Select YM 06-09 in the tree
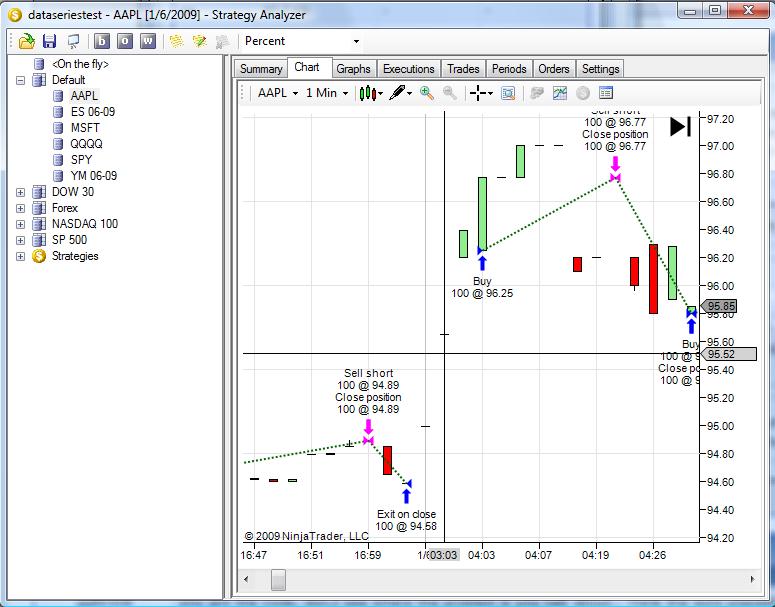Viewport: 775px width, 607px height. click(94, 176)
